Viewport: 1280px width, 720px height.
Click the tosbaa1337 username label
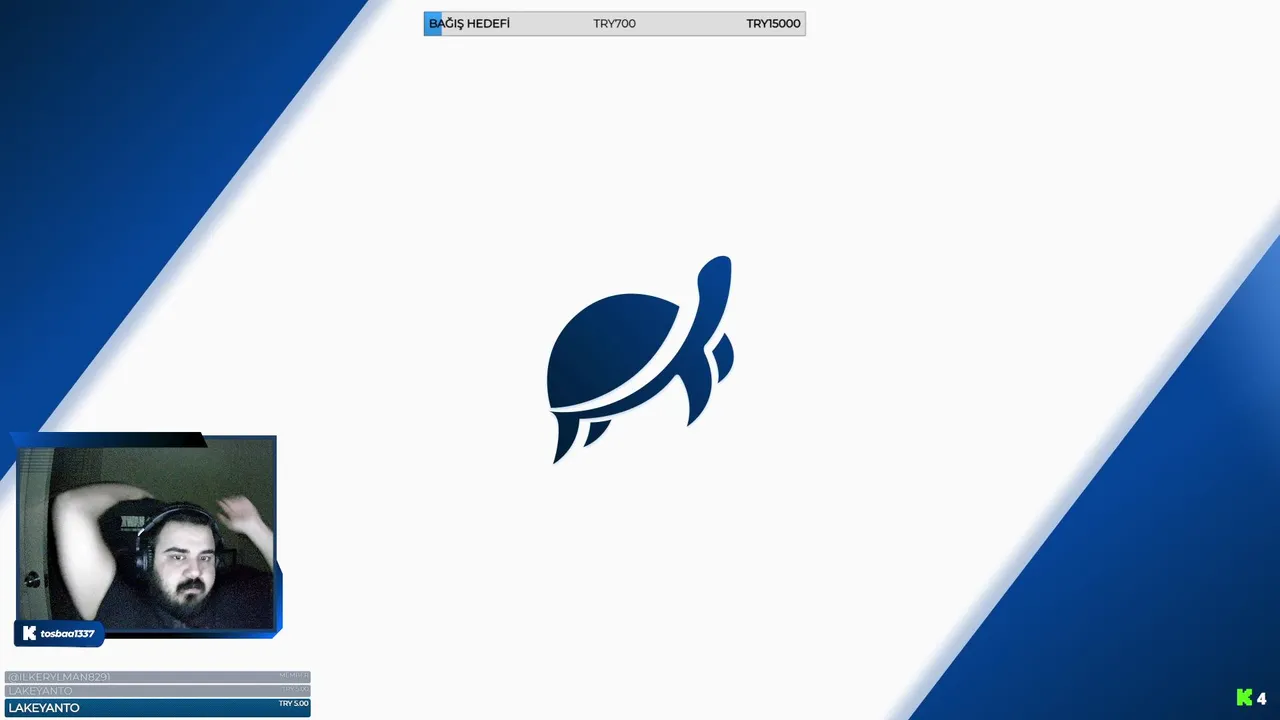(x=67, y=634)
